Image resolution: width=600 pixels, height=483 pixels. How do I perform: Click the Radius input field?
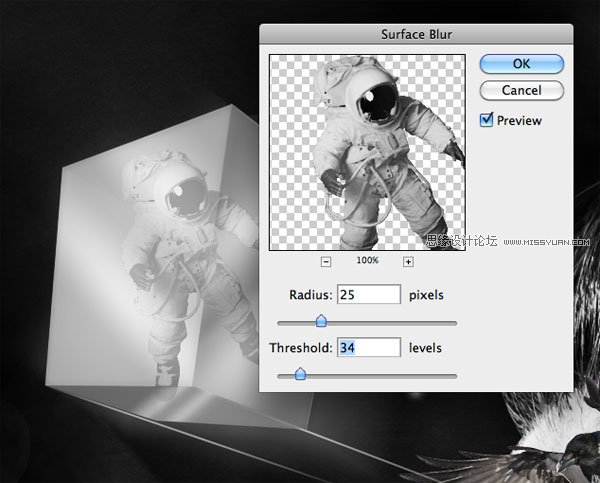point(369,294)
